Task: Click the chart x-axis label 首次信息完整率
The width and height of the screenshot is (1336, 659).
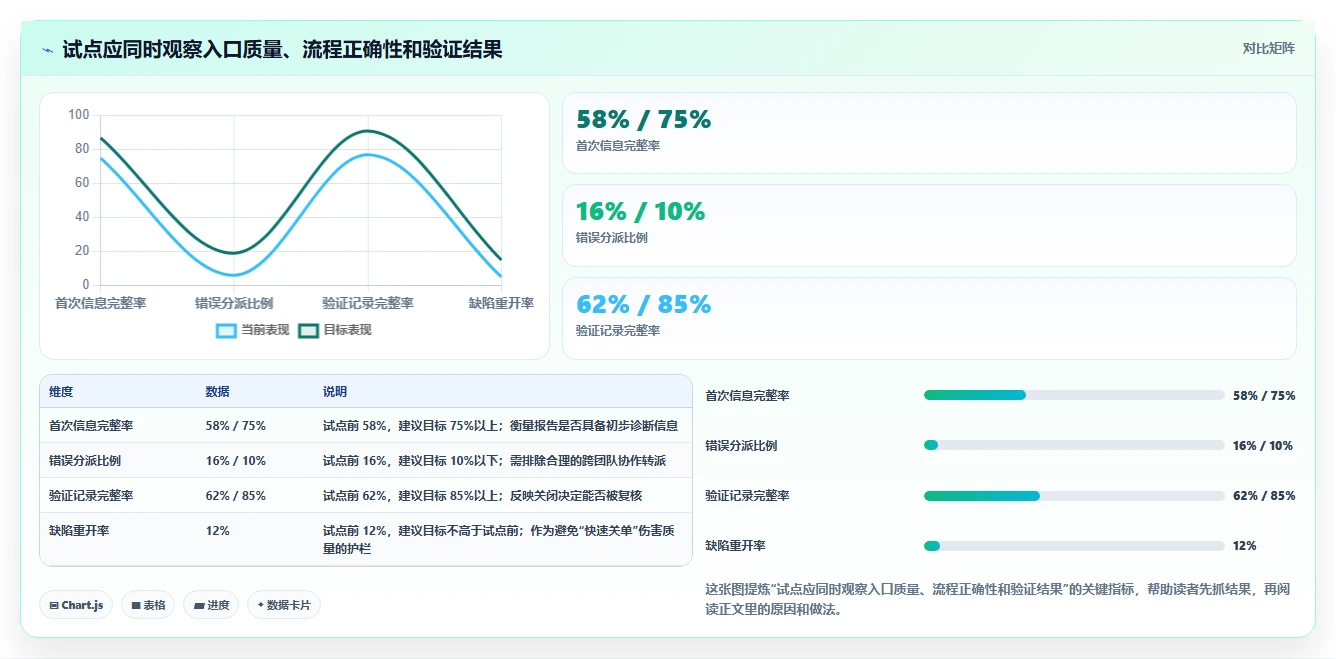Action: [x=100, y=303]
